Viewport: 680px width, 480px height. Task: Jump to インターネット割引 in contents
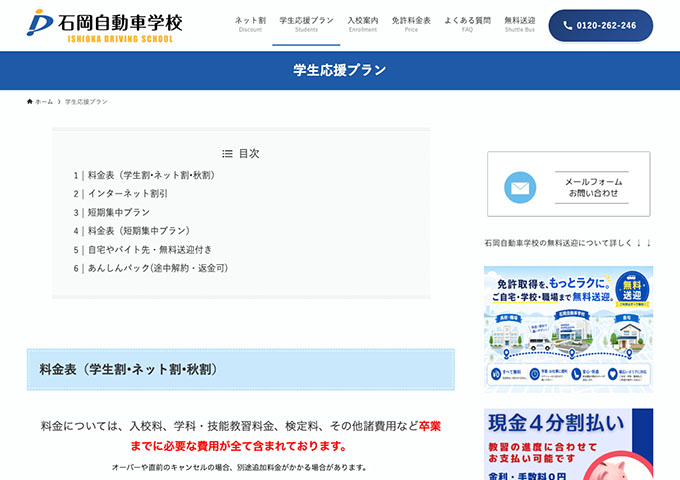coord(128,194)
